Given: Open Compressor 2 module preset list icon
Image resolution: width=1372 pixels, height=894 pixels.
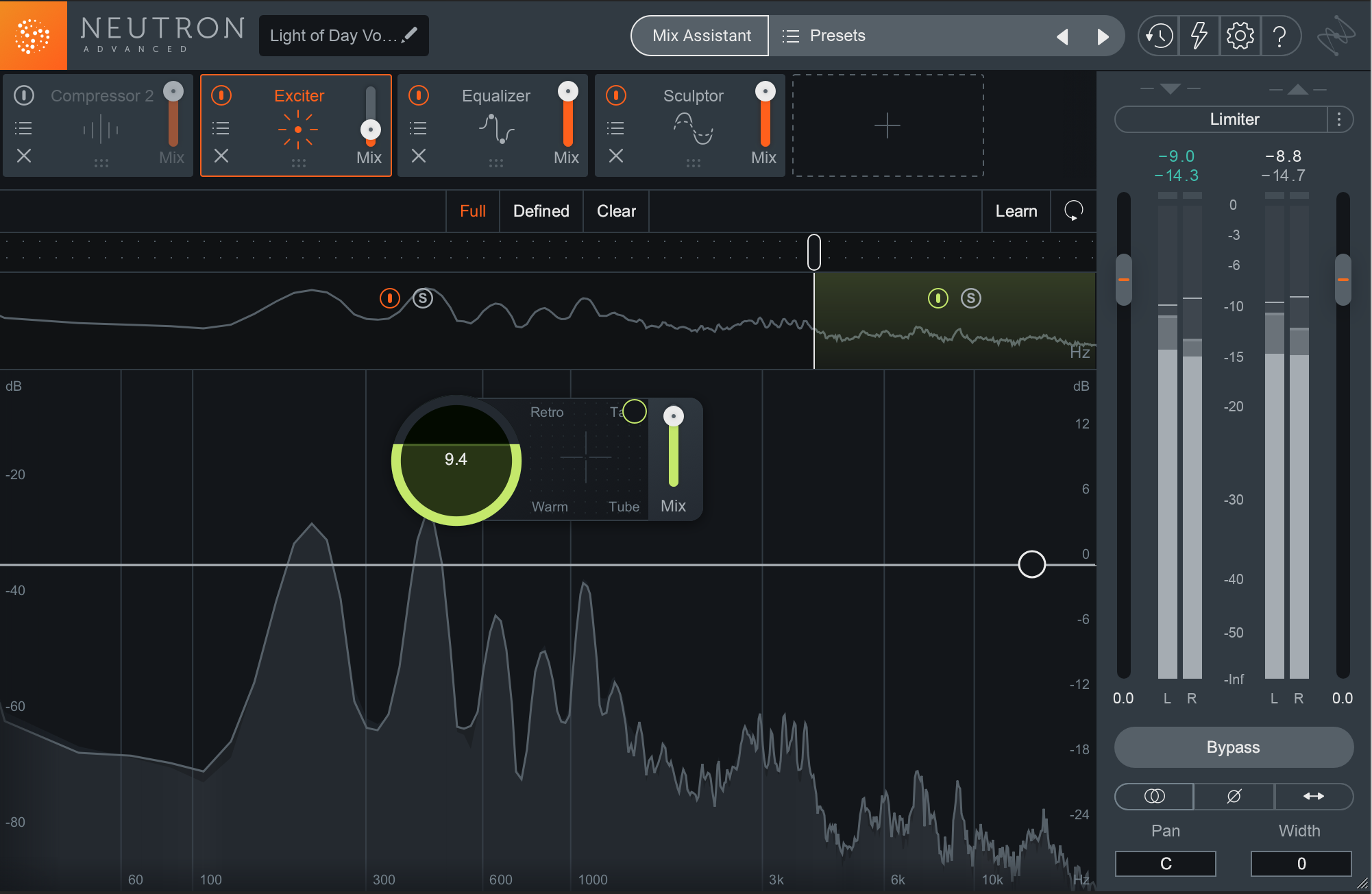Looking at the screenshot, I should pos(23,128).
